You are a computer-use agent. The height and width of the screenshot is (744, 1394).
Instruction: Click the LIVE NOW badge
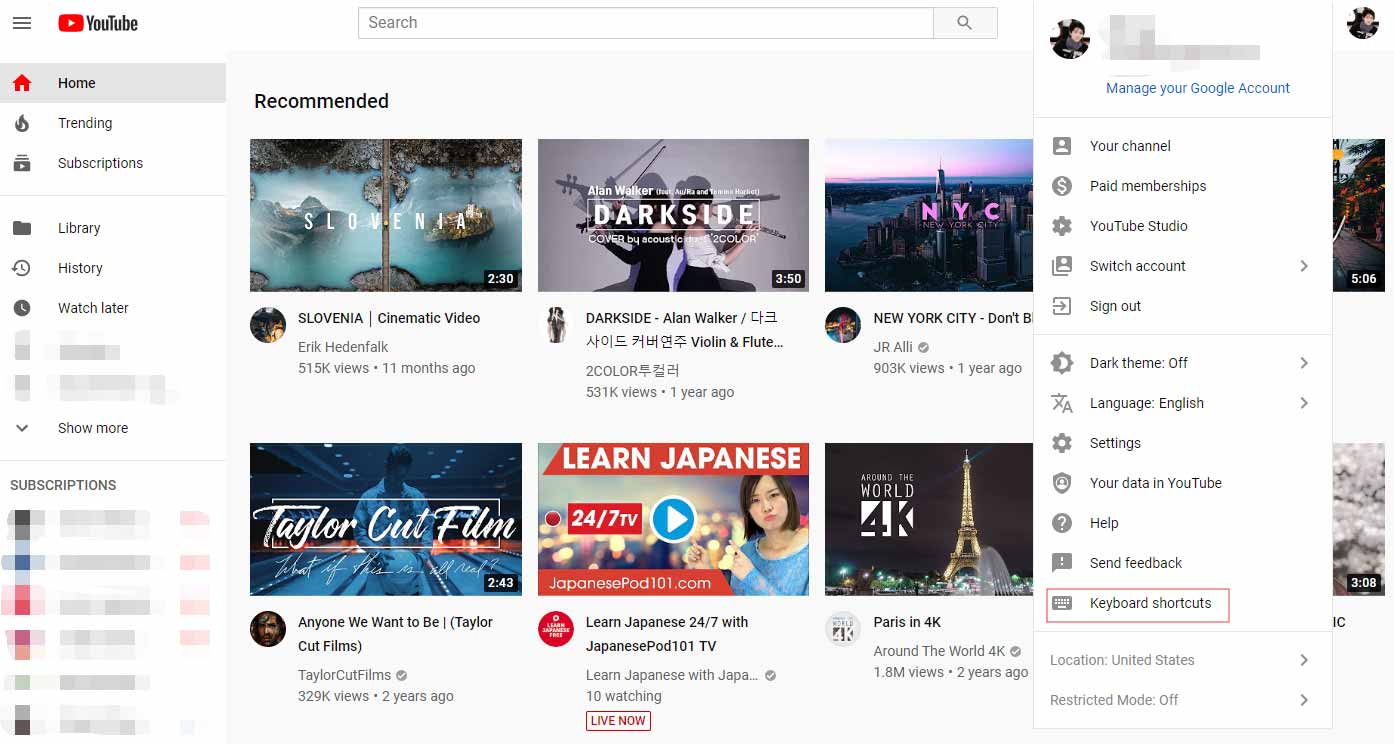point(618,721)
